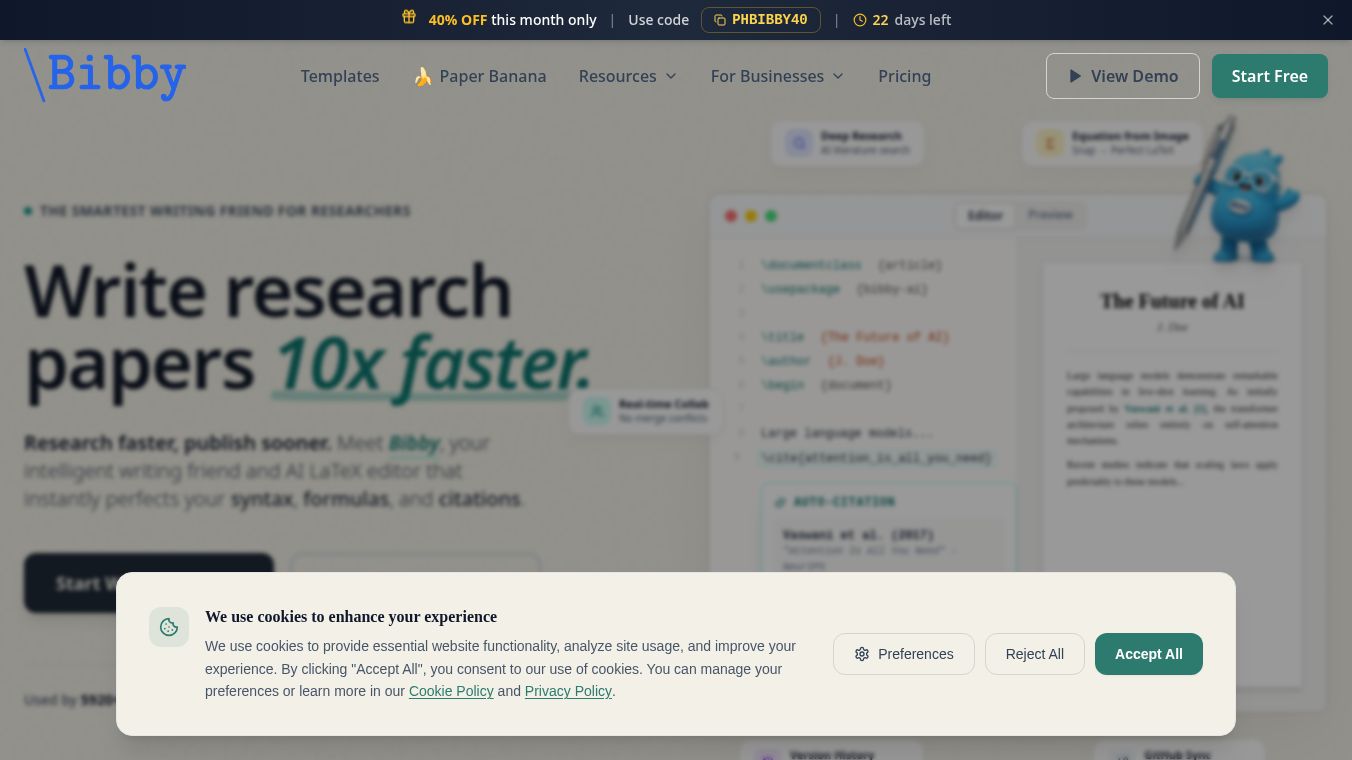
Task: Click the Deep Research feature card icon
Action: pyautogui.click(x=799, y=143)
